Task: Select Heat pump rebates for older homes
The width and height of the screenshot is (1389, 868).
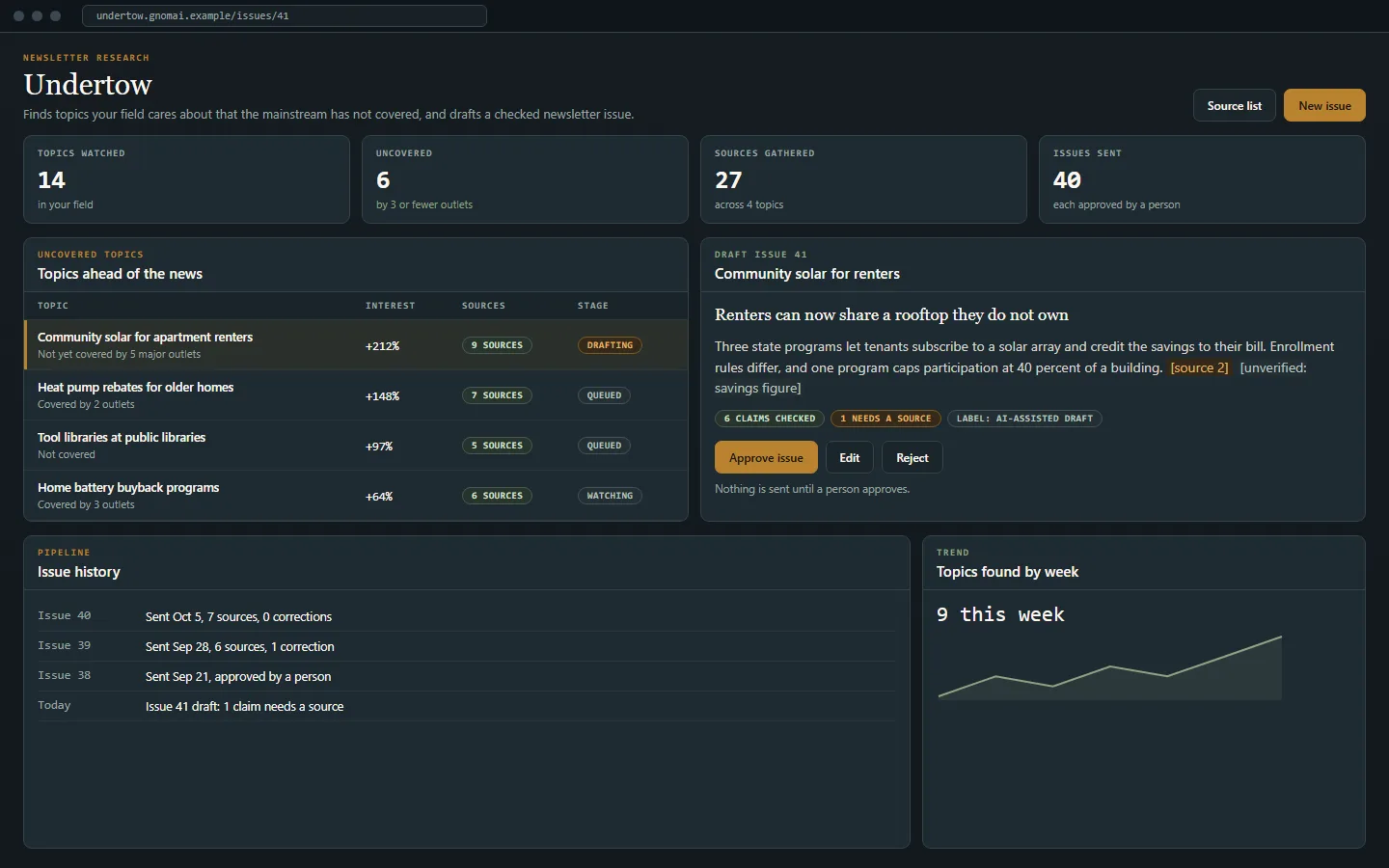Action: coord(356,395)
